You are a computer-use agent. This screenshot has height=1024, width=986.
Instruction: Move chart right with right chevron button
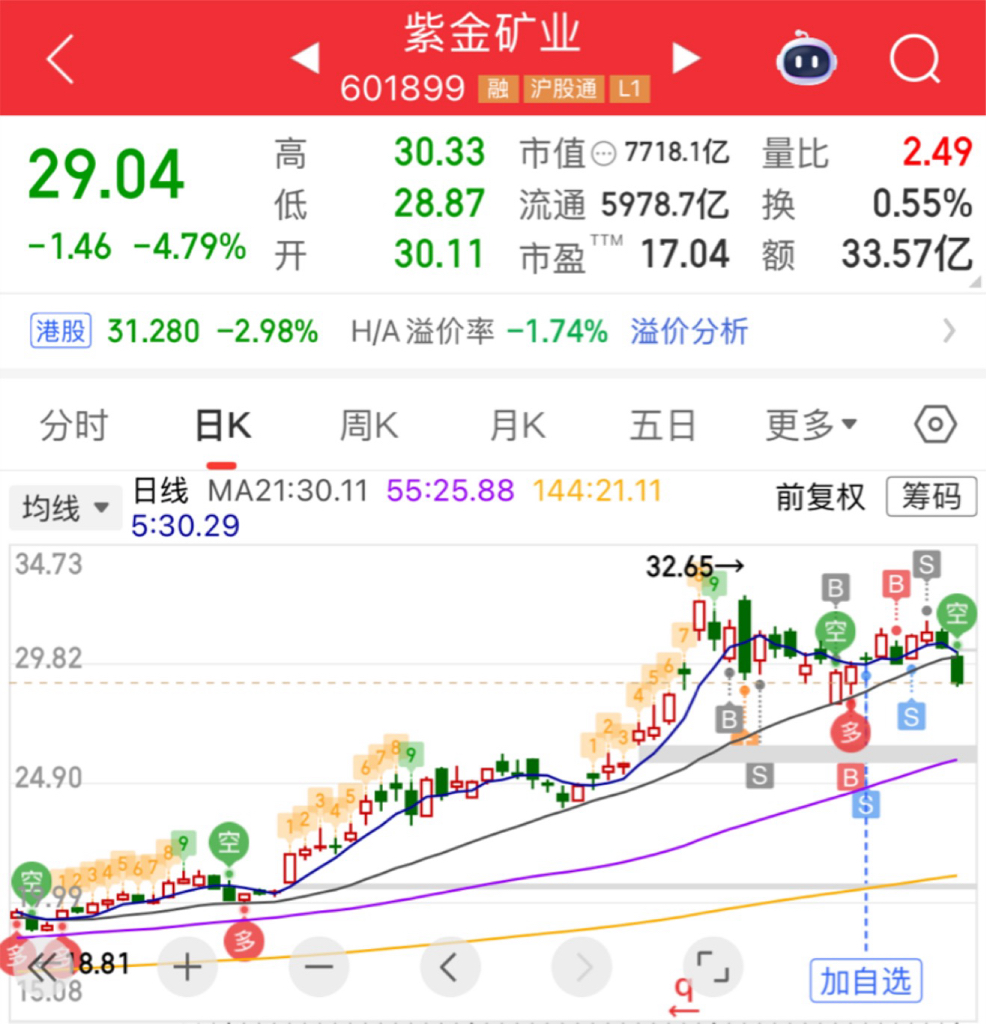click(x=582, y=967)
